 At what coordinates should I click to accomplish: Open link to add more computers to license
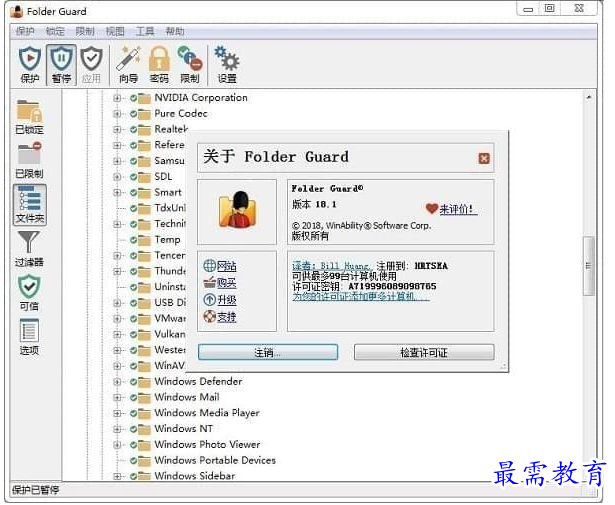(360, 296)
